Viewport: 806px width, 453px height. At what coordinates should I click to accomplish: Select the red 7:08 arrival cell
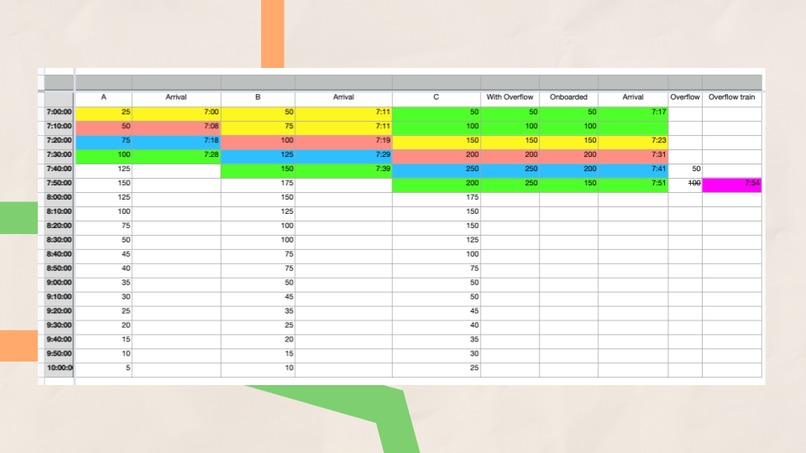pyautogui.click(x=176, y=126)
